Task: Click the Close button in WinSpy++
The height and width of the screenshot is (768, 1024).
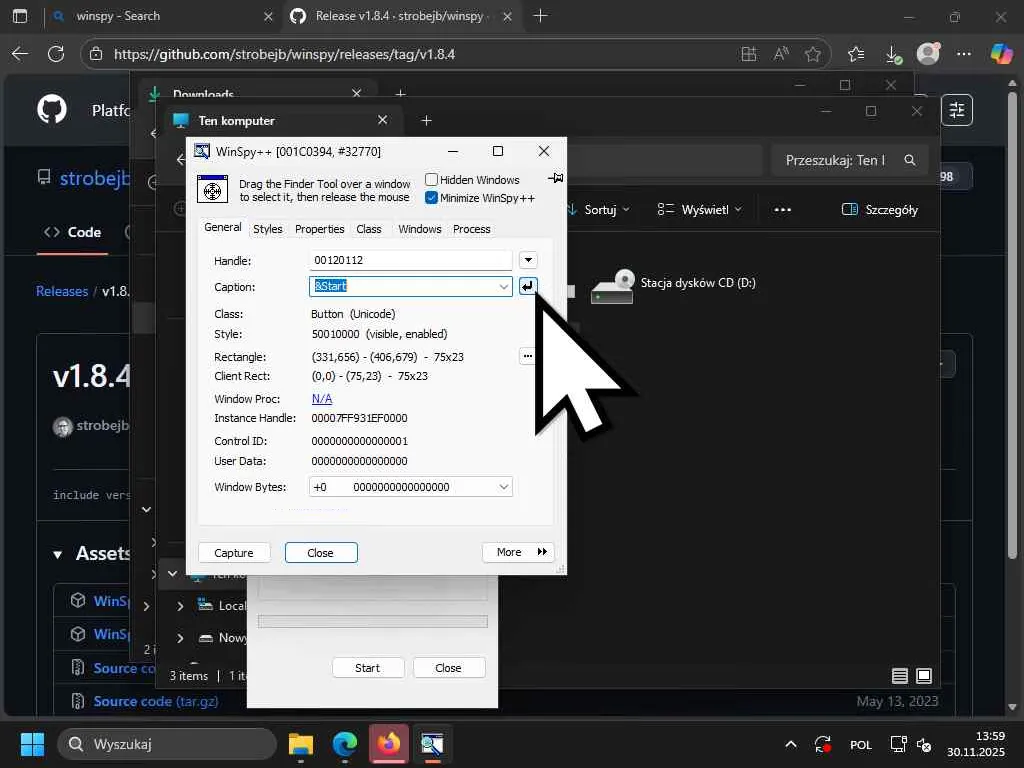Action: coord(321,553)
